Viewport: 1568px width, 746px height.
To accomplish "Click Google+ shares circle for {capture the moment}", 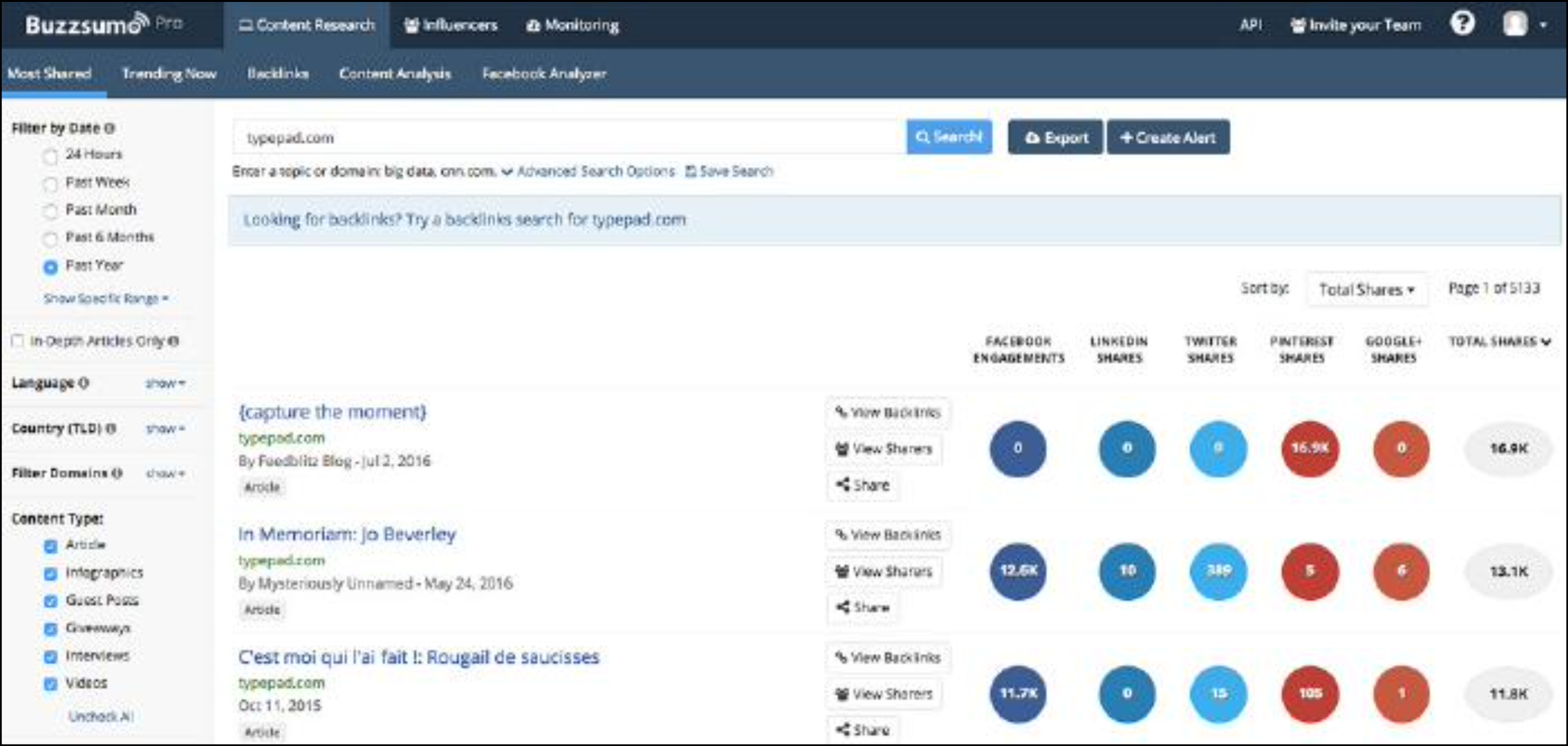I will tap(1401, 449).
